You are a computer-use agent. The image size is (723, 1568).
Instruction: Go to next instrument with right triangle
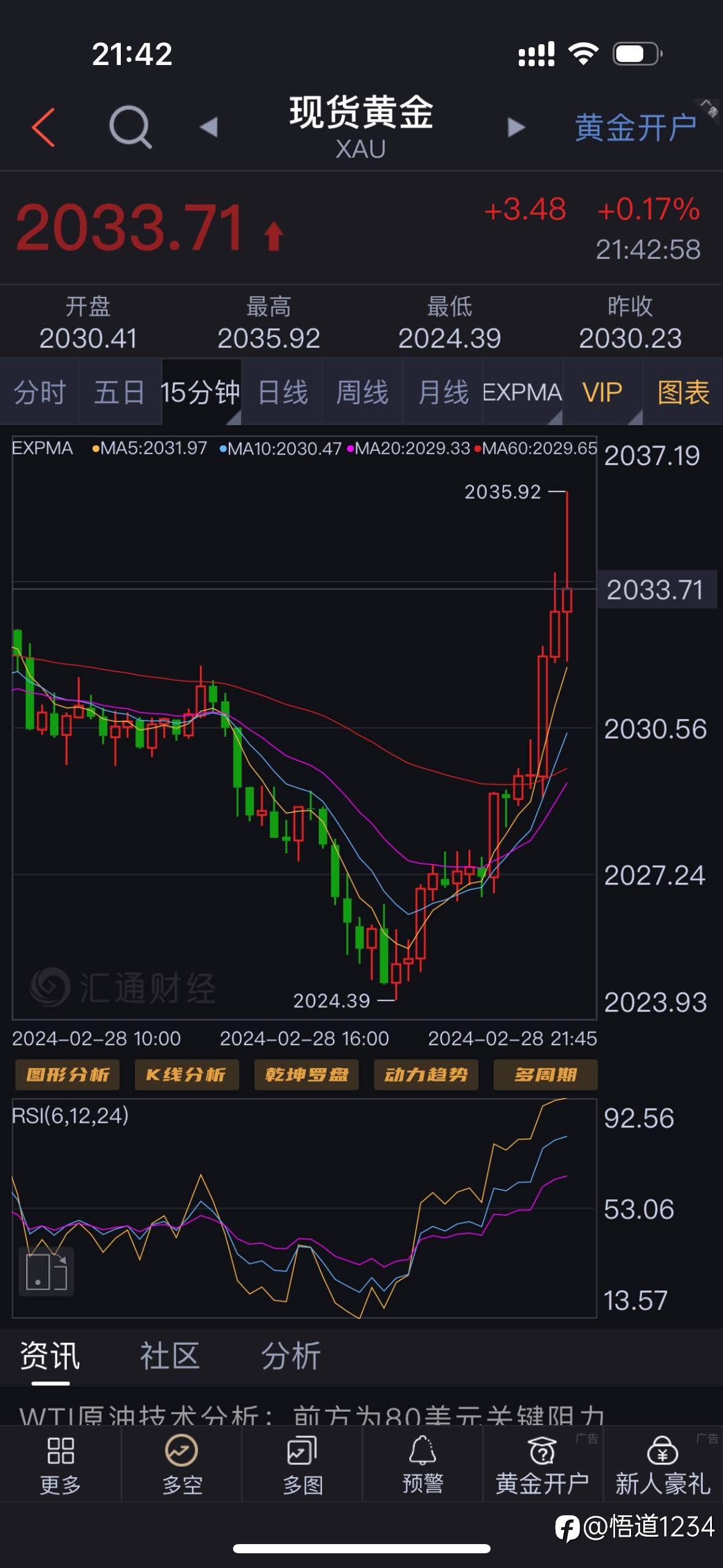[x=516, y=127]
